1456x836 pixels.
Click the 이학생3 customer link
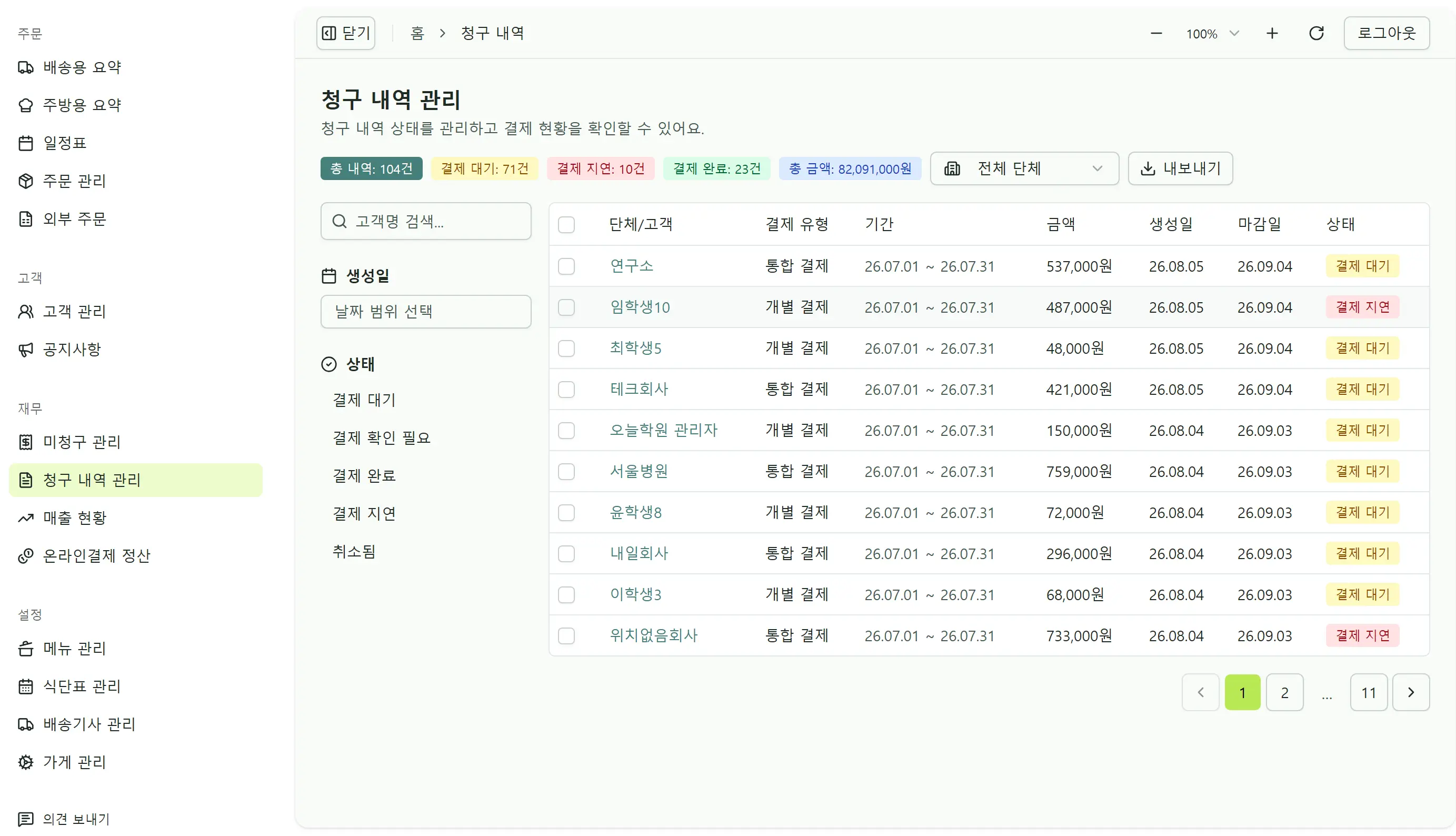[635, 594]
